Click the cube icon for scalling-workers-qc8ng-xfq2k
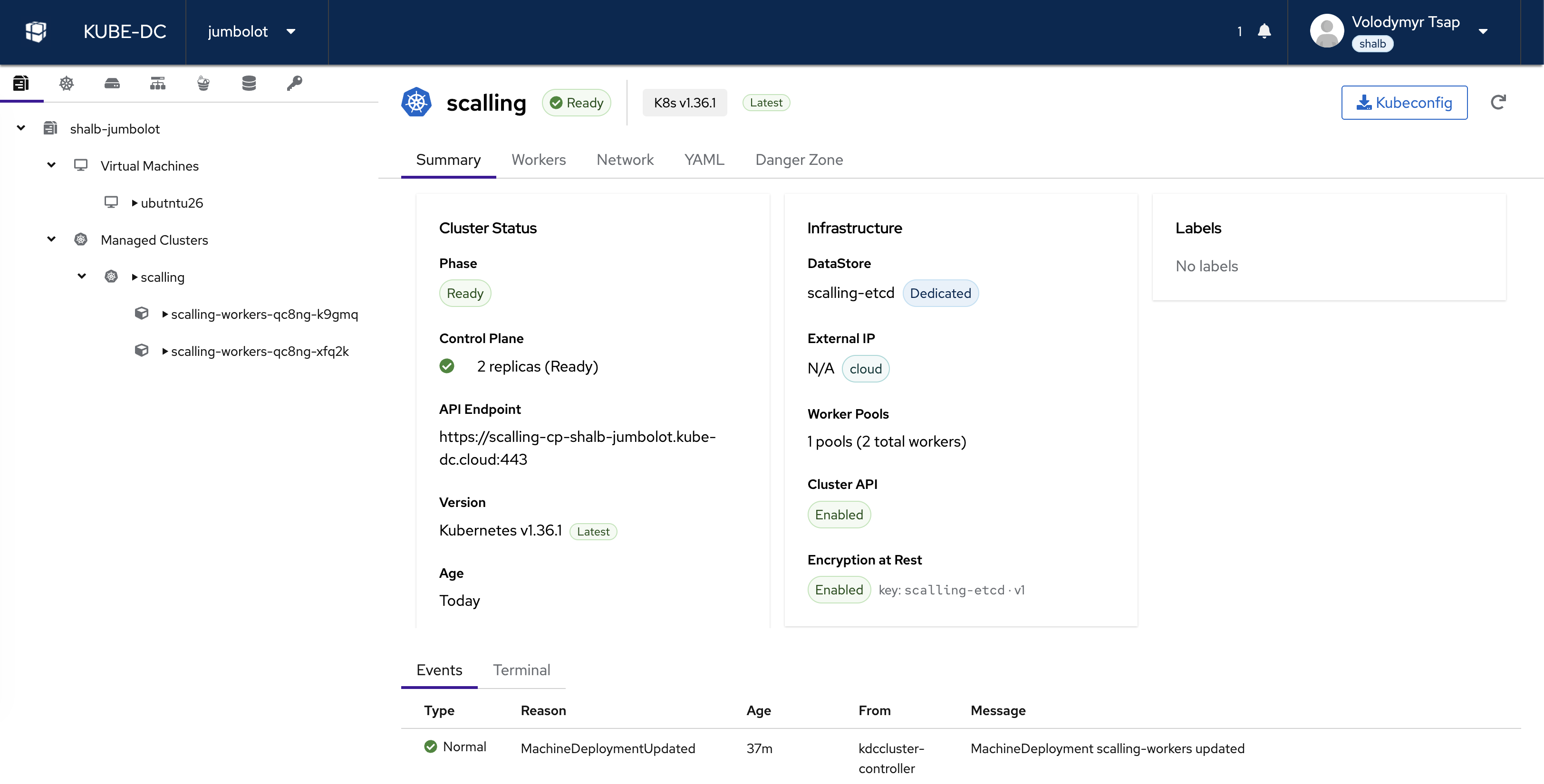 tap(142, 350)
